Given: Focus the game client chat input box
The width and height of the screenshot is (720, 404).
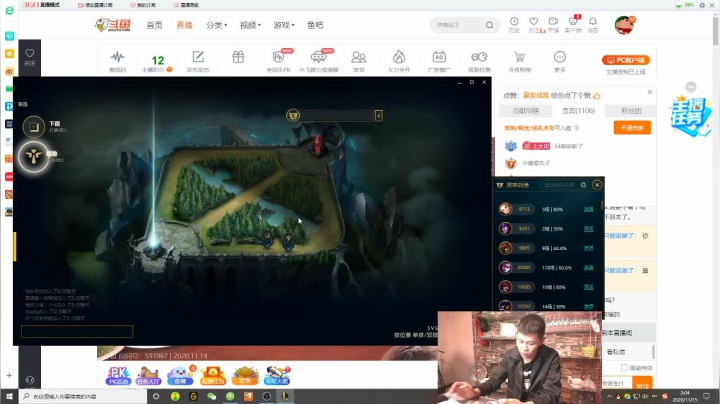Looking at the screenshot, I should 77,331.
